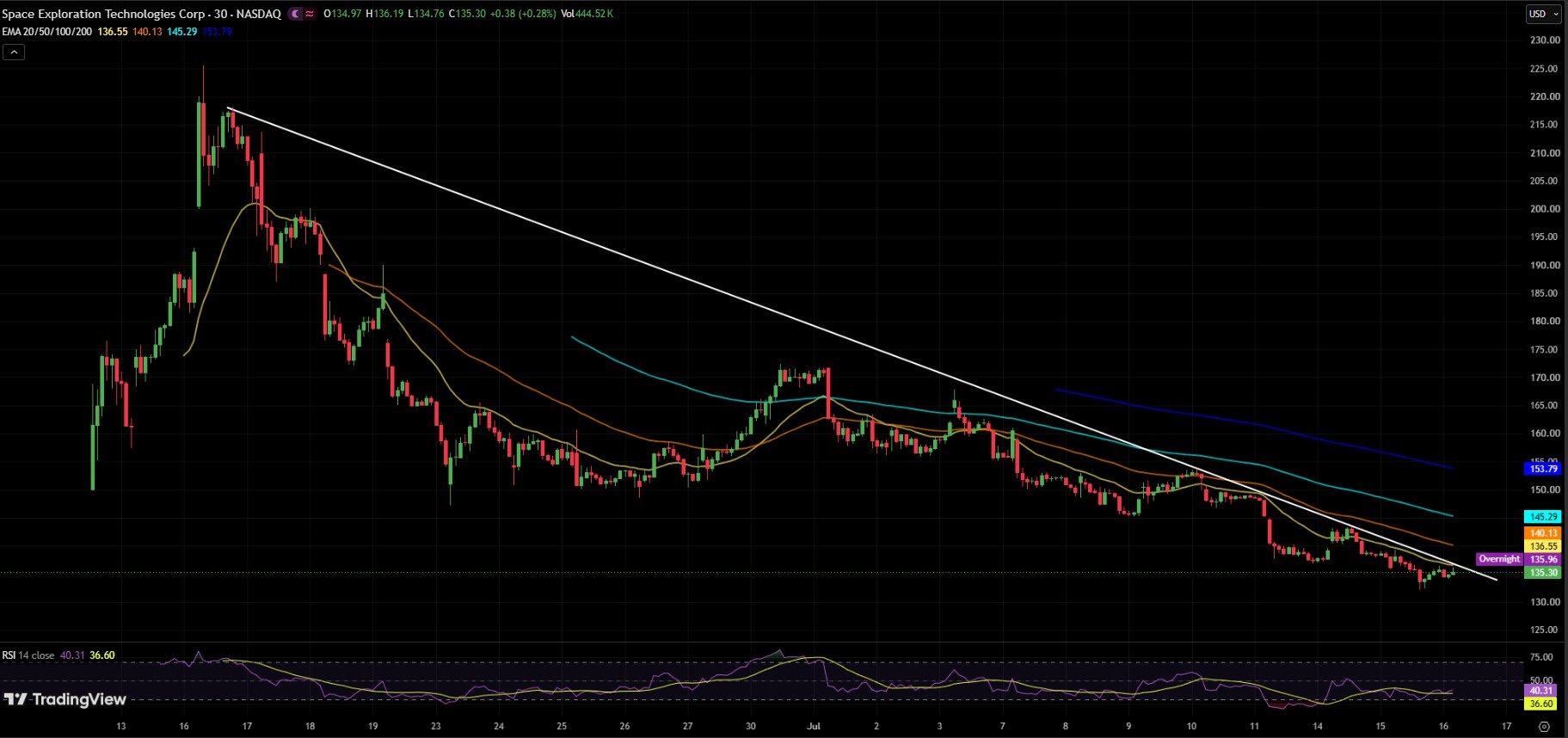1568x738 pixels.
Task: Click the 75.00 RSI axis label
Action: coord(1541,657)
